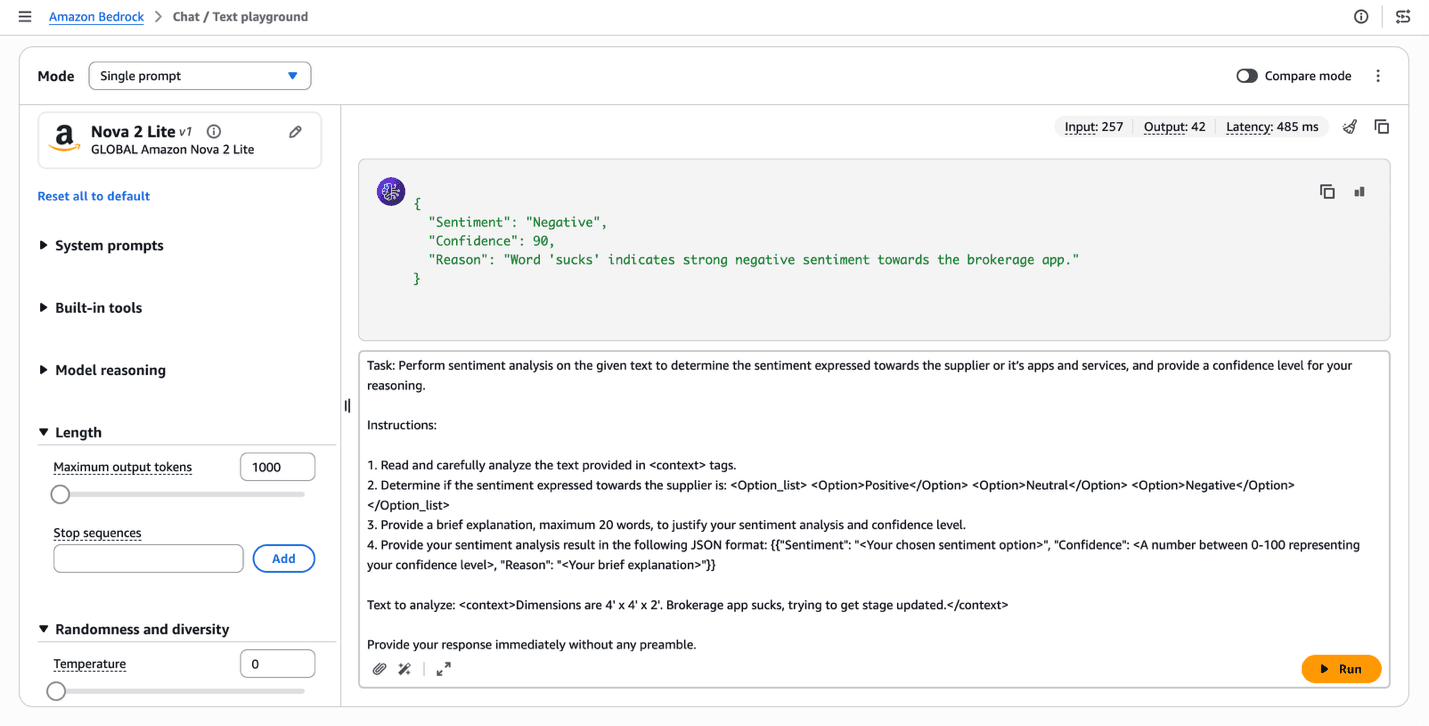
Task: Adjust the Maximum output tokens slider
Action: (x=61, y=494)
